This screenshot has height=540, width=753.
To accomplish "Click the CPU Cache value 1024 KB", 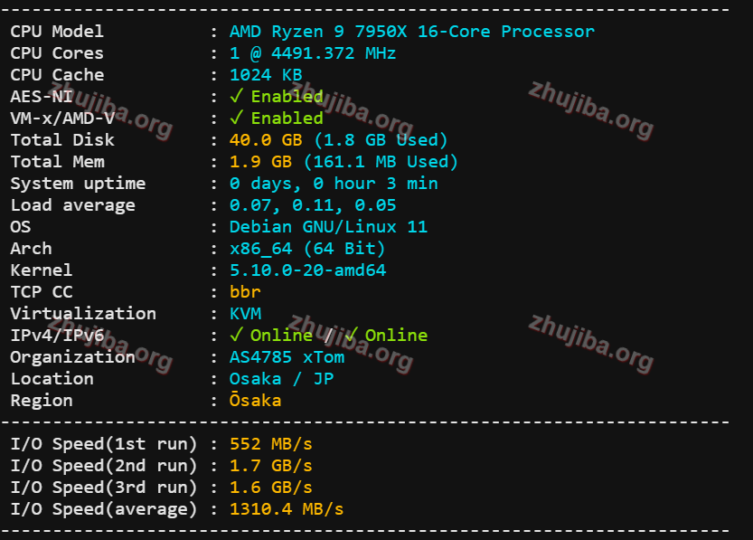I will tap(265, 75).
